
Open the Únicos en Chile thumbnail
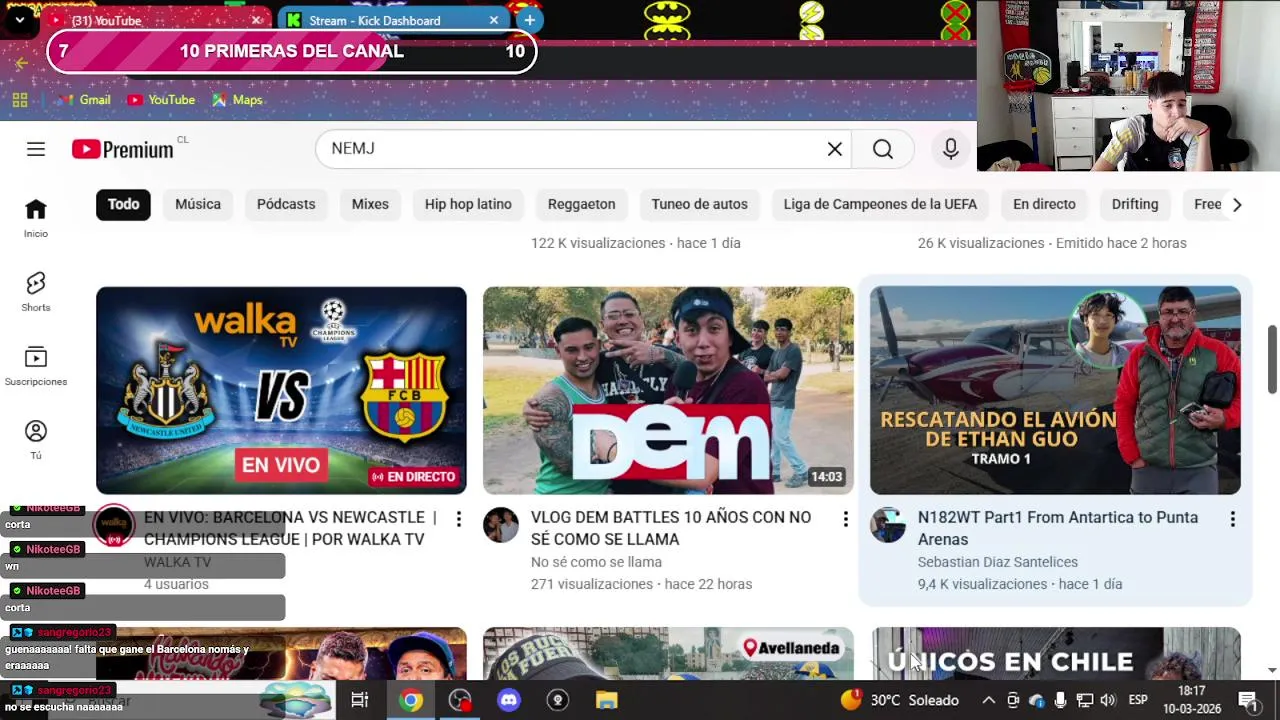[1055, 653]
